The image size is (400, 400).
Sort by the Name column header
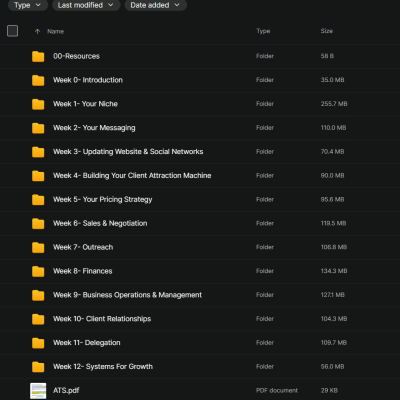pos(55,31)
